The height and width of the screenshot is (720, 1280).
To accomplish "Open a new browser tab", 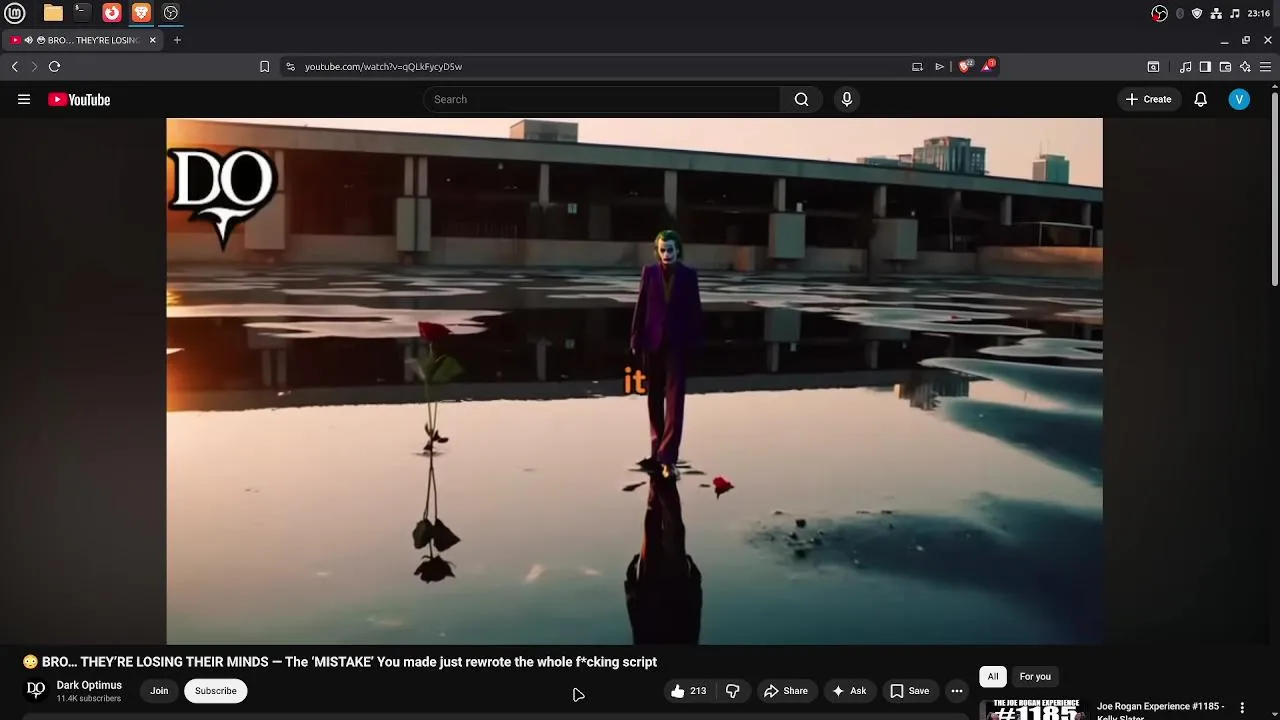I will (x=177, y=40).
